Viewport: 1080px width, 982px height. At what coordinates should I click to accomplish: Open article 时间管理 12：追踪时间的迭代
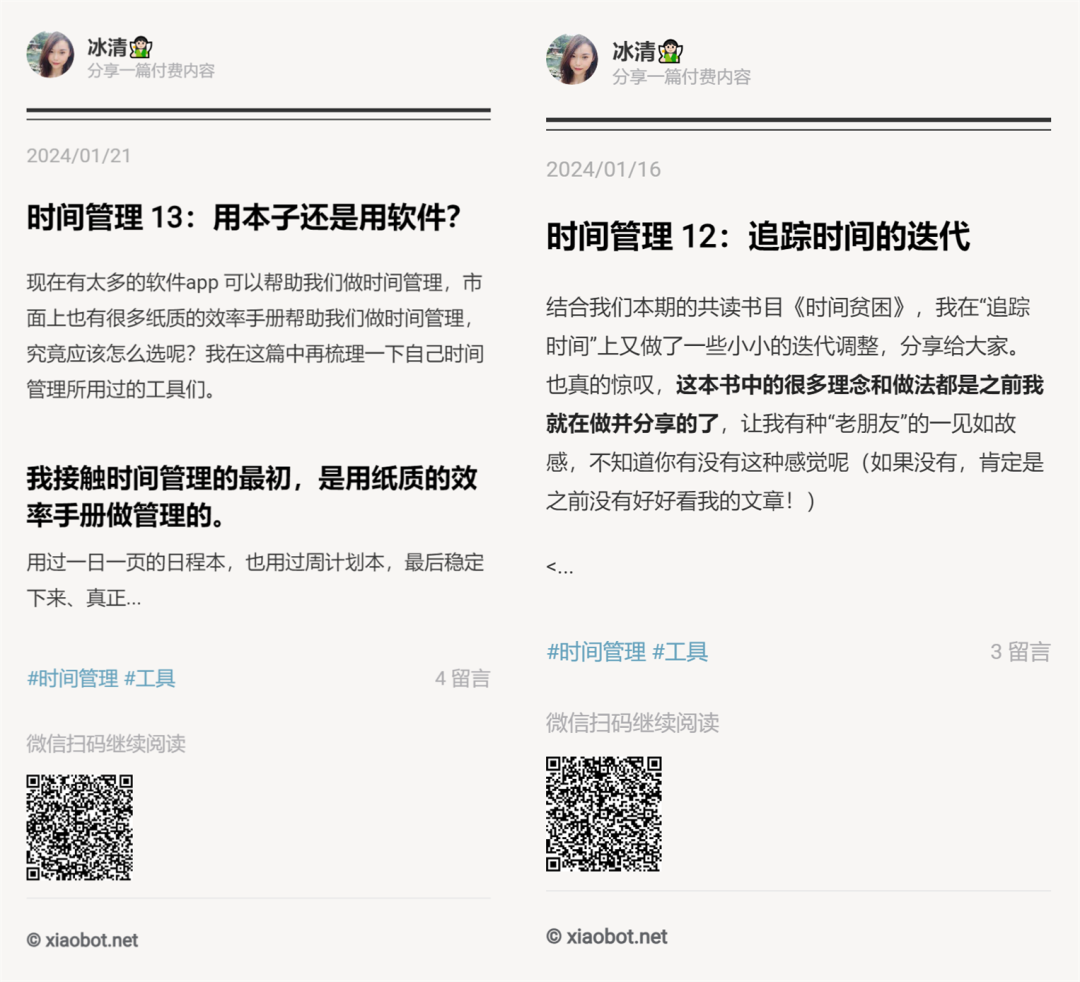coord(758,237)
